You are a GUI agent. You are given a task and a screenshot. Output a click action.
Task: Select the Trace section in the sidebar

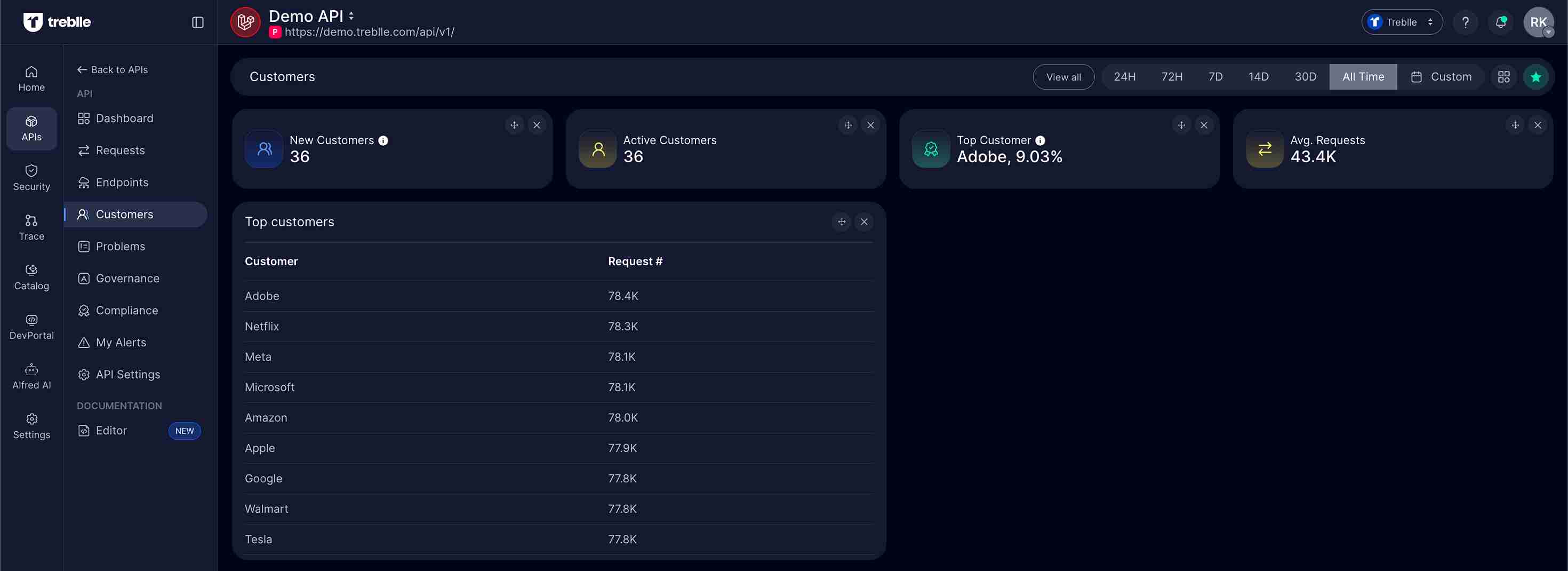pos(31,226)
